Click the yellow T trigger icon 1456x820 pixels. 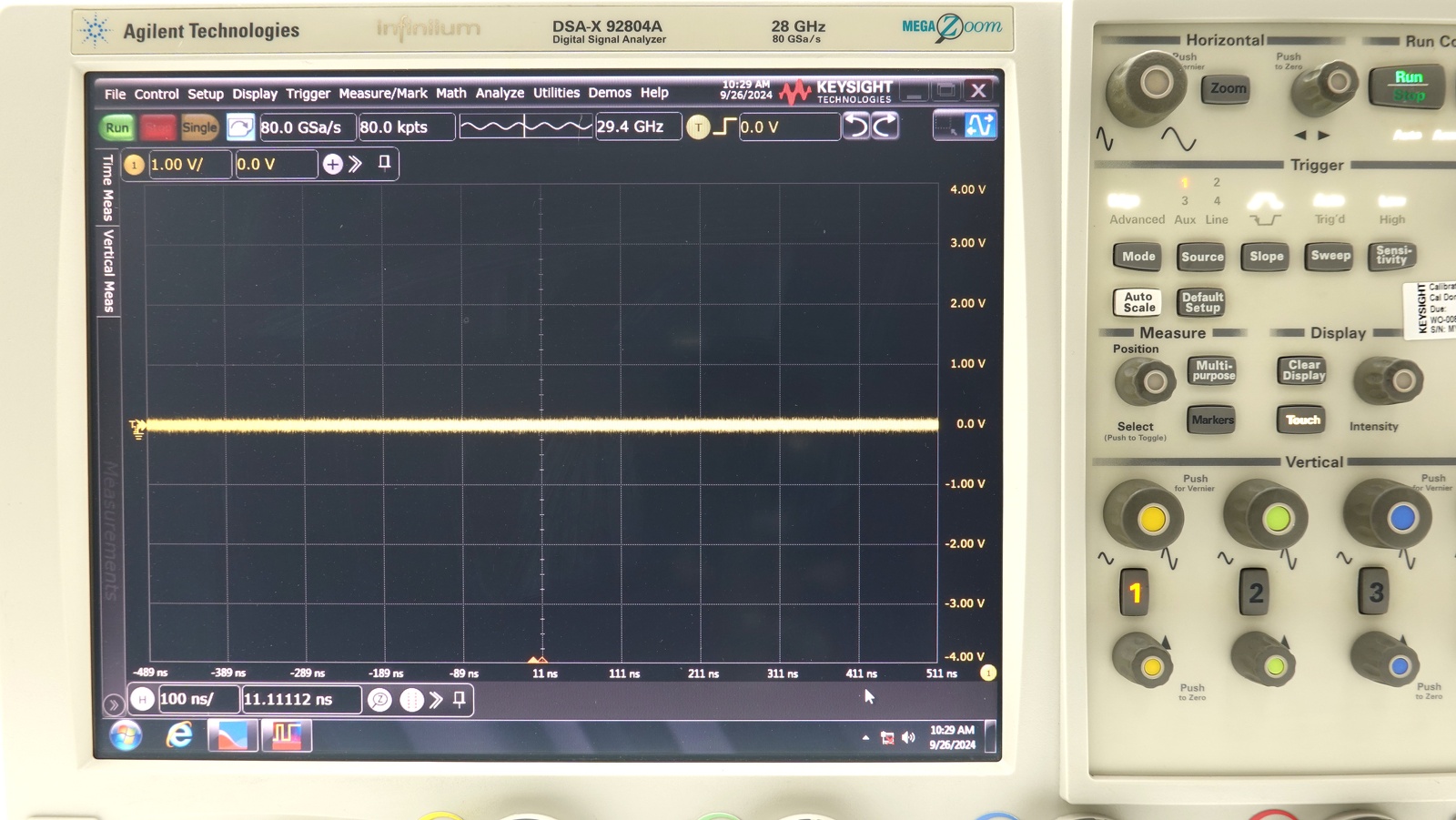point(698,127)
